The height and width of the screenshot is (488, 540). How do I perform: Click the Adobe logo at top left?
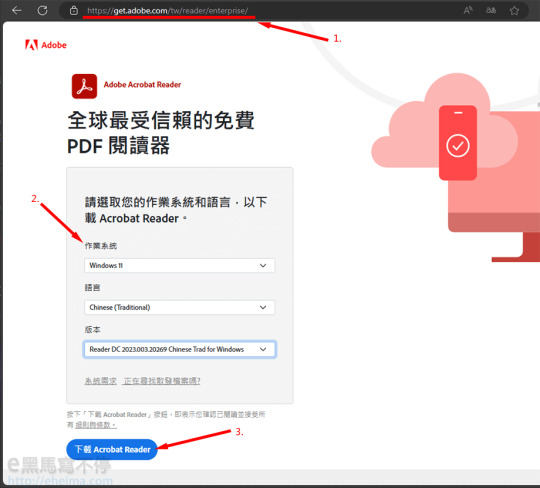click(x=45, y=45)
